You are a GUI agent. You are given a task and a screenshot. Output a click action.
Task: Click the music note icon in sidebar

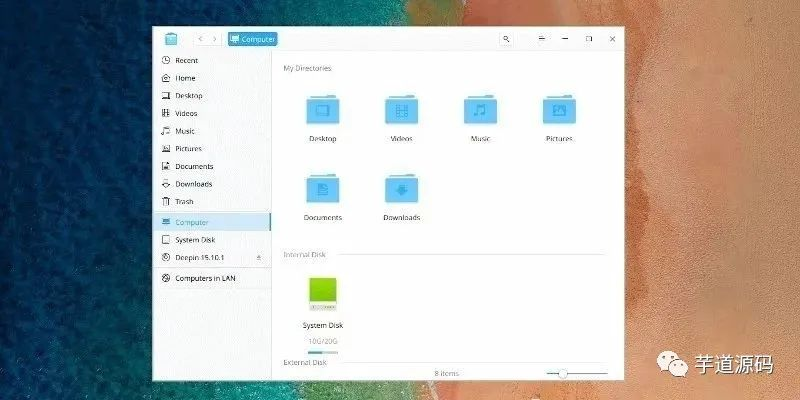coord(165,131)
